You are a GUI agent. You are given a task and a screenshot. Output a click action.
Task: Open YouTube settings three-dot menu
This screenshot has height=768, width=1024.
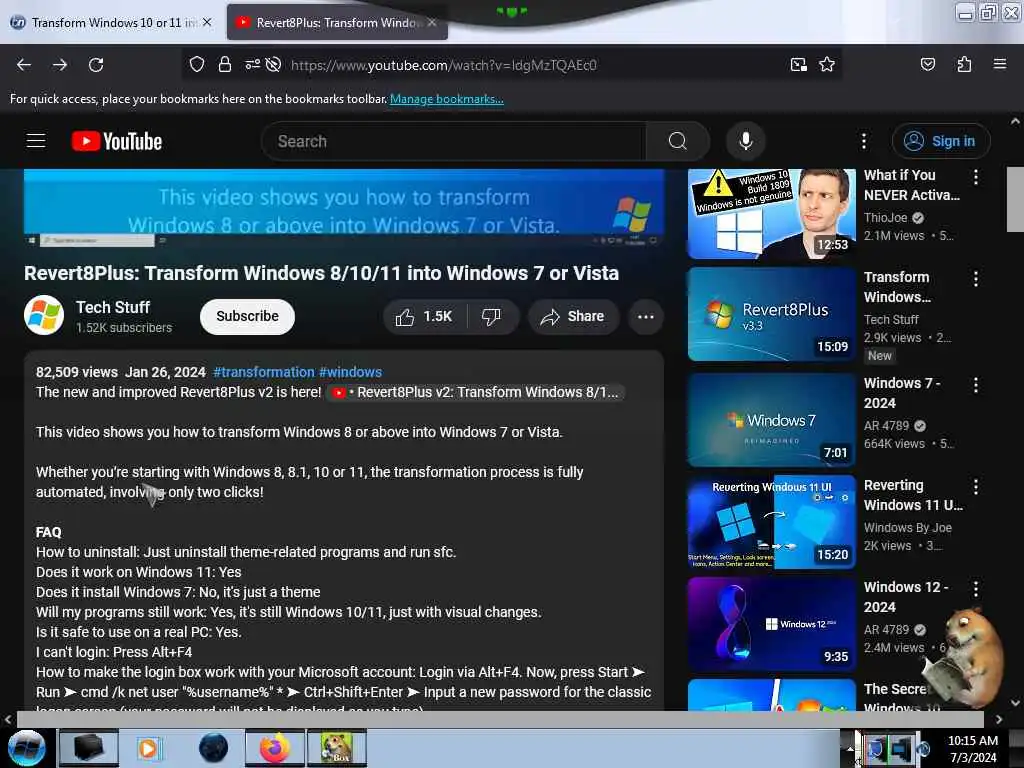[863, 141]
